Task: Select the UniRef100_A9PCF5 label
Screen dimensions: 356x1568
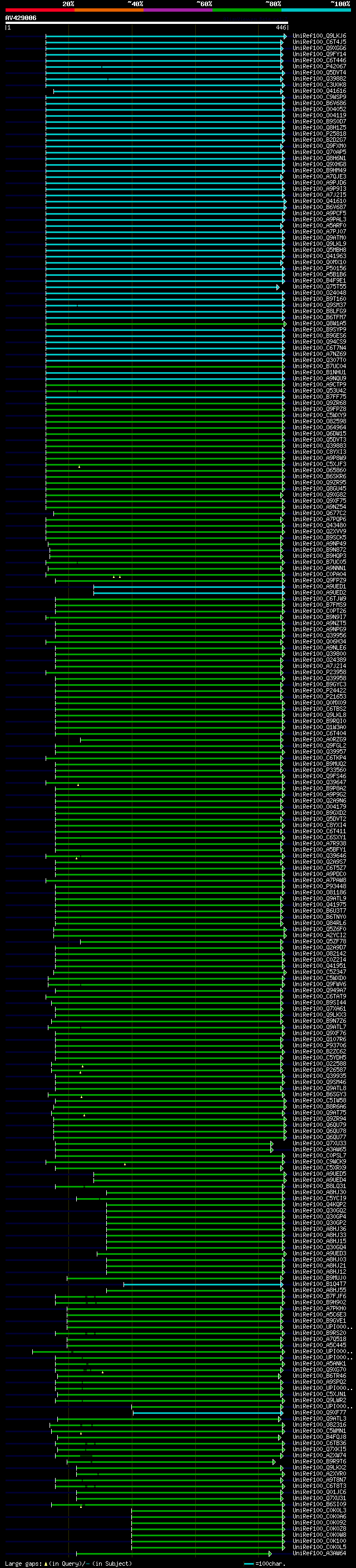Action: (x=319, y=213)
